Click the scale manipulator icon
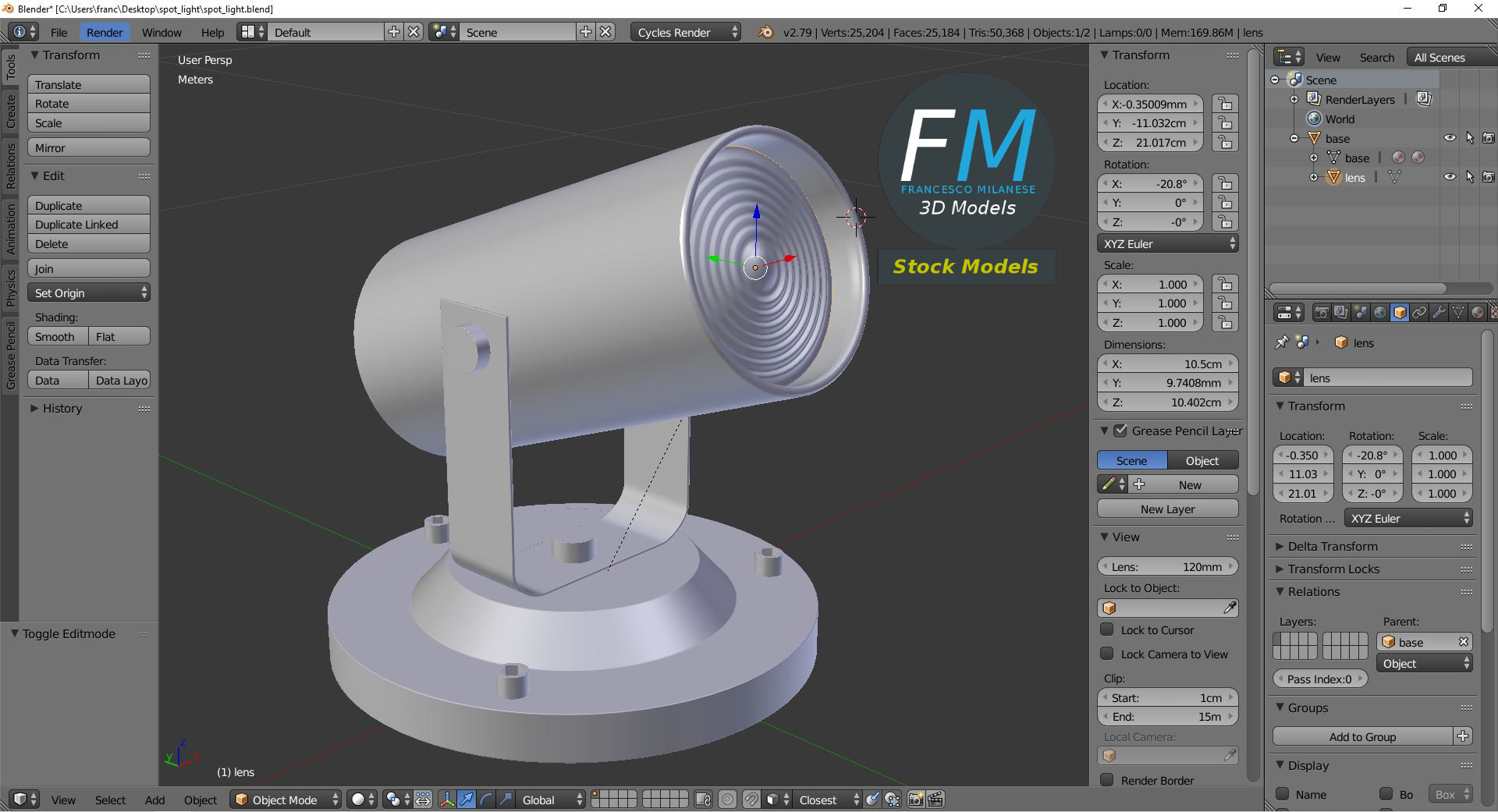 (506, 800)
